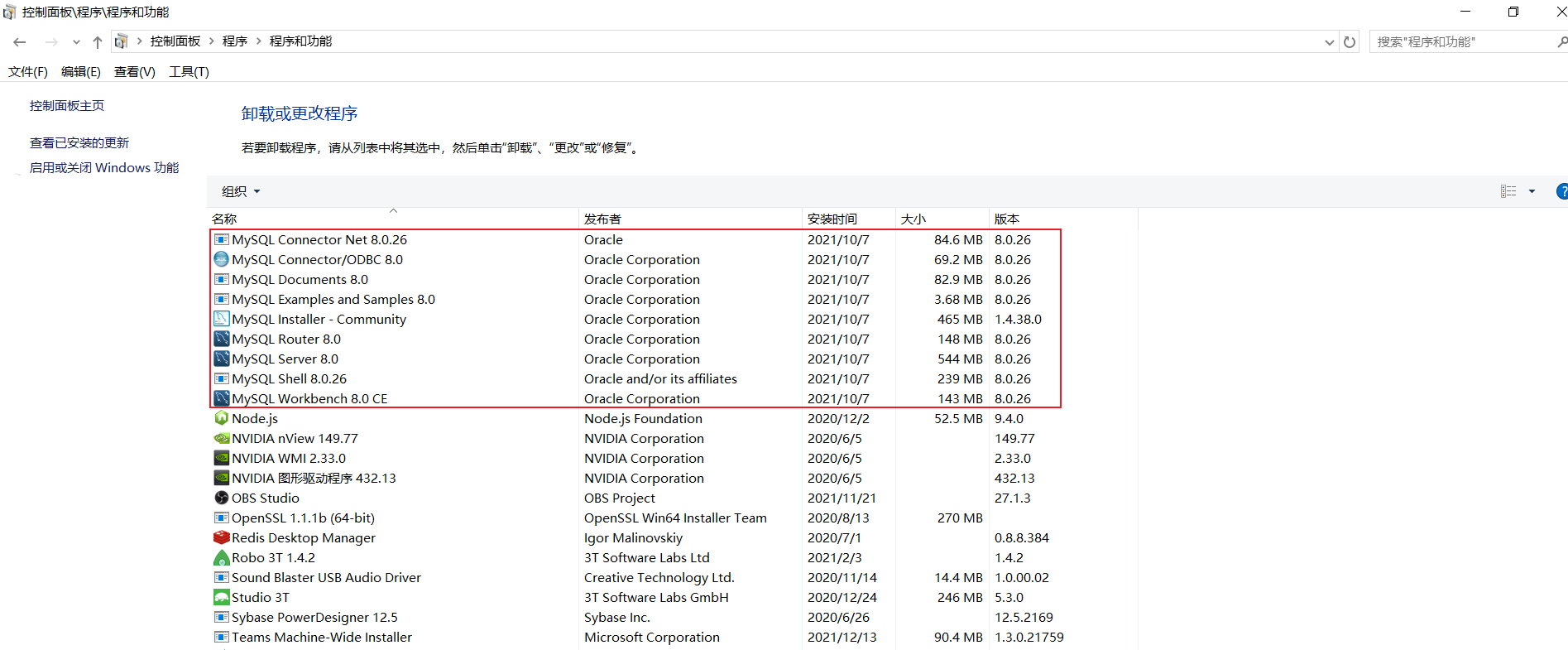Open the 编辑(E) menu
The height and width of the screenshot is (650, 1568).
(81, 72)
